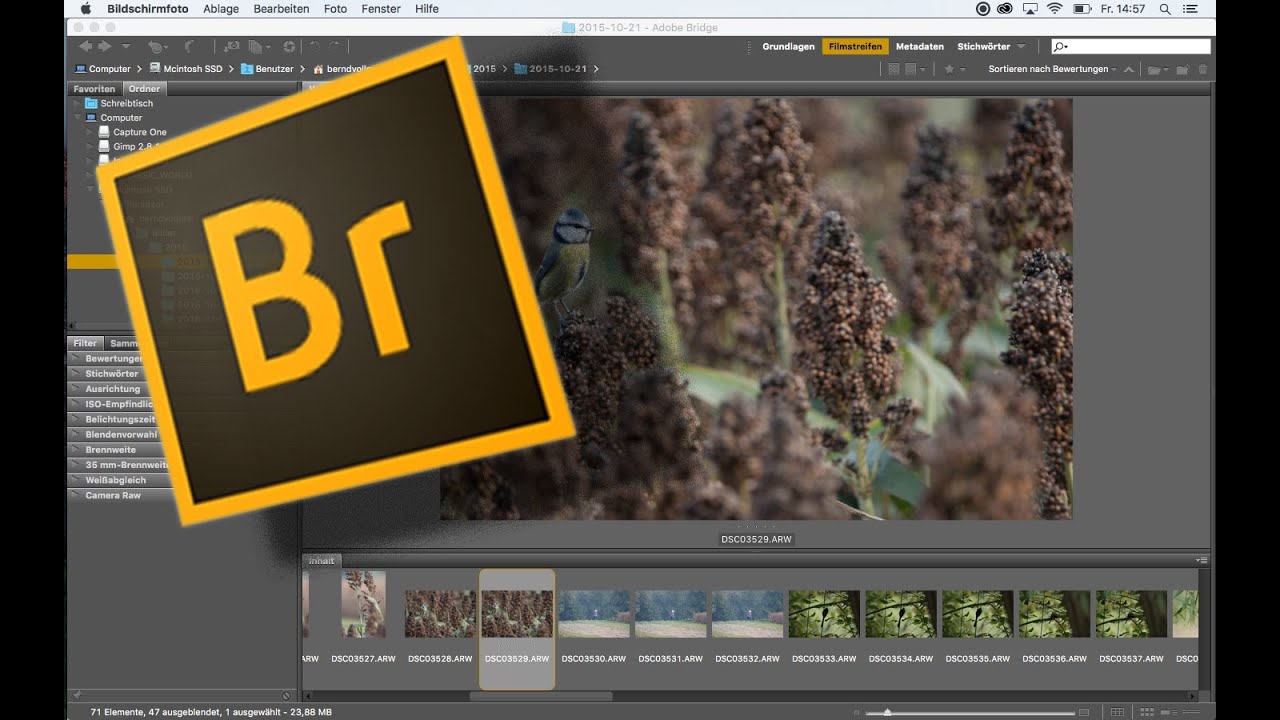1280x720 pixels.
Task: Open the refine batch icon dropdown
Action: [x=260, y=47]
